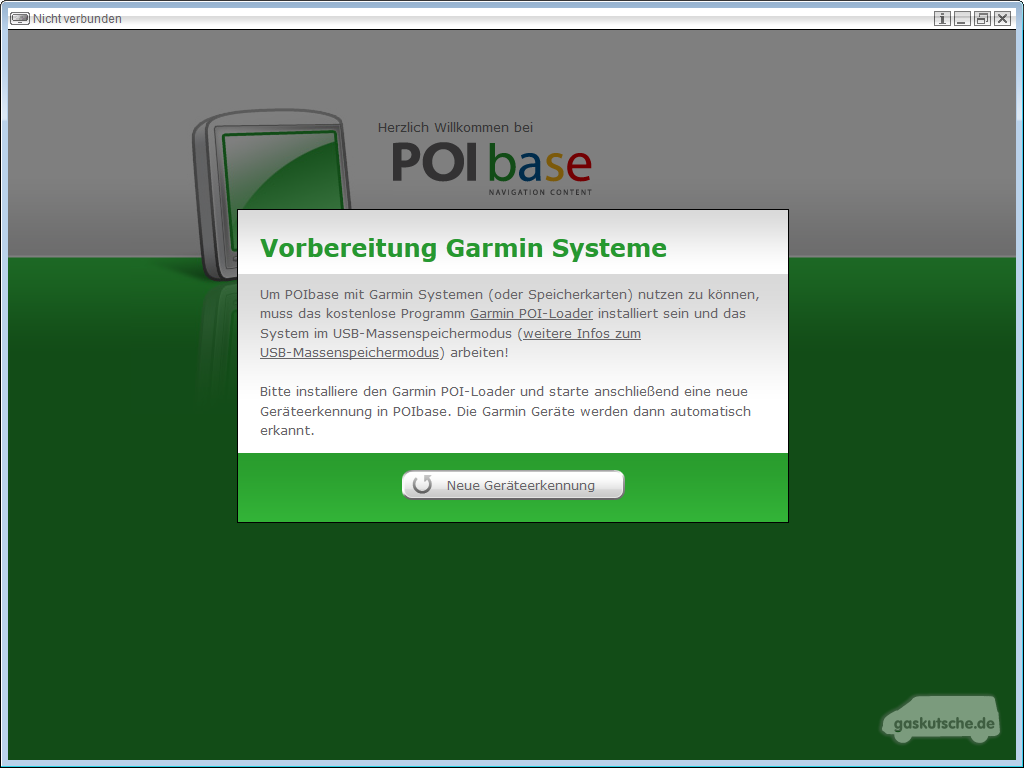This screenshot has width=1024, height=768.
Task: Click the Herzlich Willkommen bei text
Action: (x=455, y=127)
